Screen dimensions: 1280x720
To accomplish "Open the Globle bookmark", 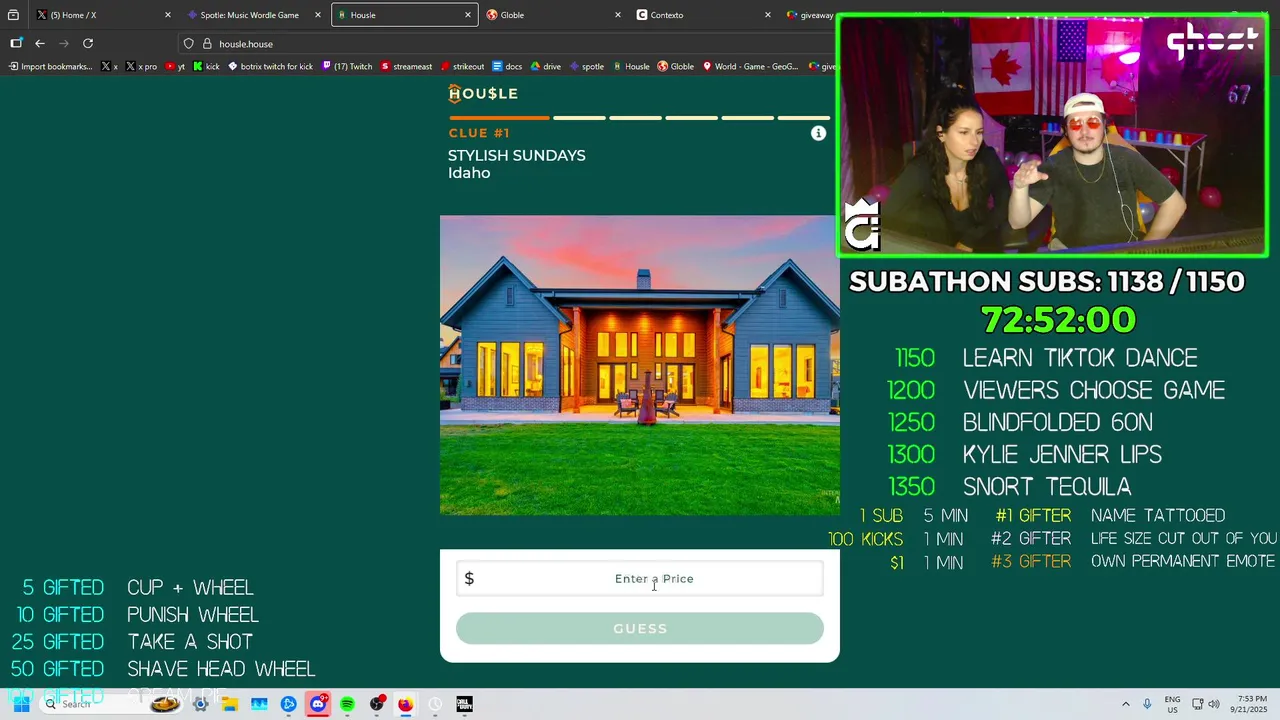I will click(676, 67).
